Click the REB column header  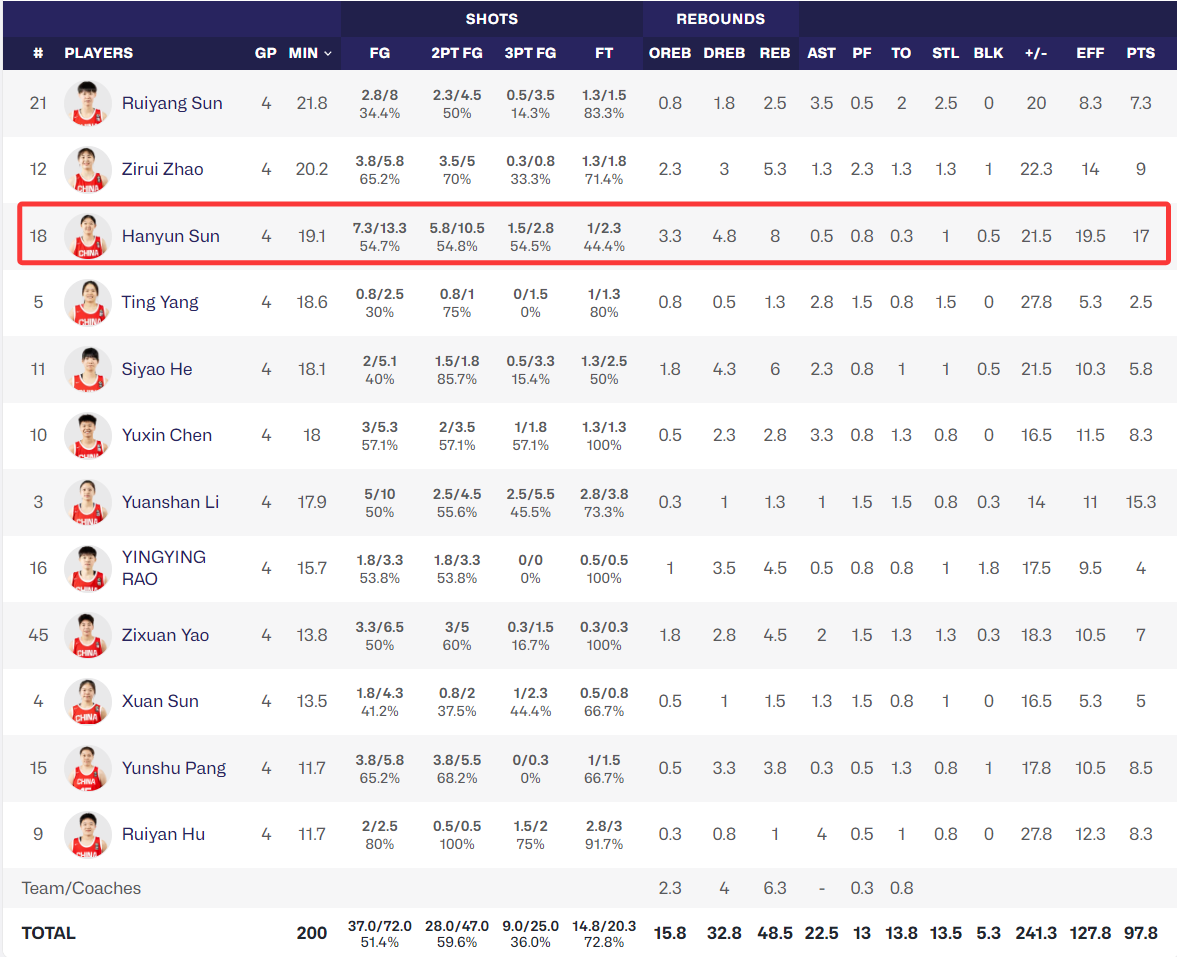(x=775, y=53)
